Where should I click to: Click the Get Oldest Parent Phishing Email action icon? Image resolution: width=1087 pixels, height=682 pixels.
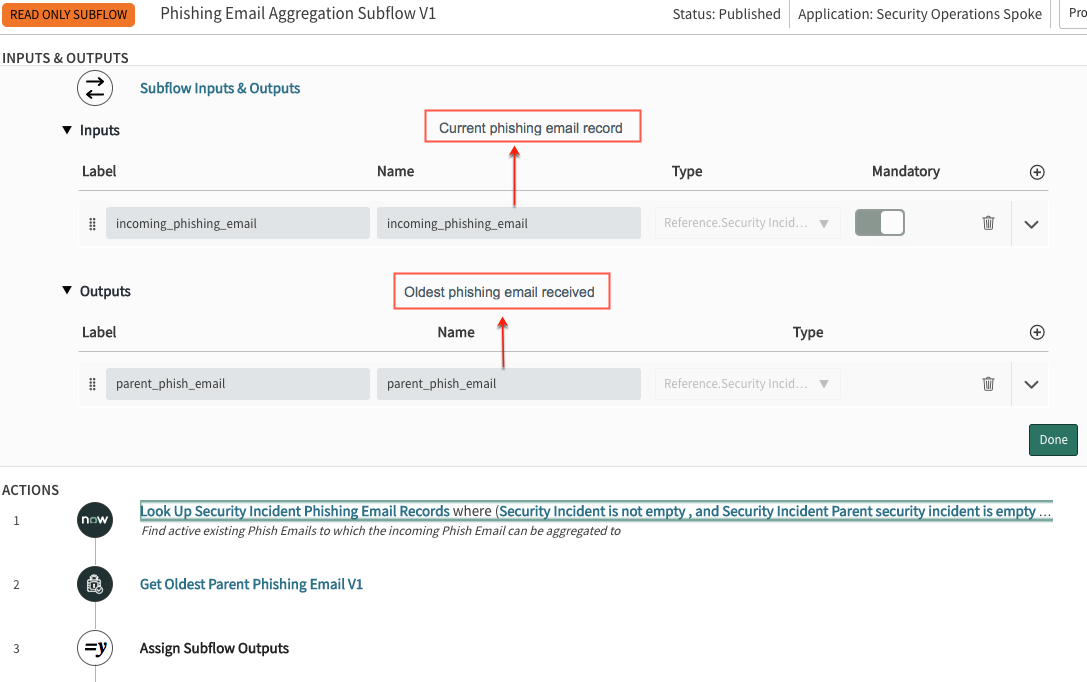(x=95, y=584)
